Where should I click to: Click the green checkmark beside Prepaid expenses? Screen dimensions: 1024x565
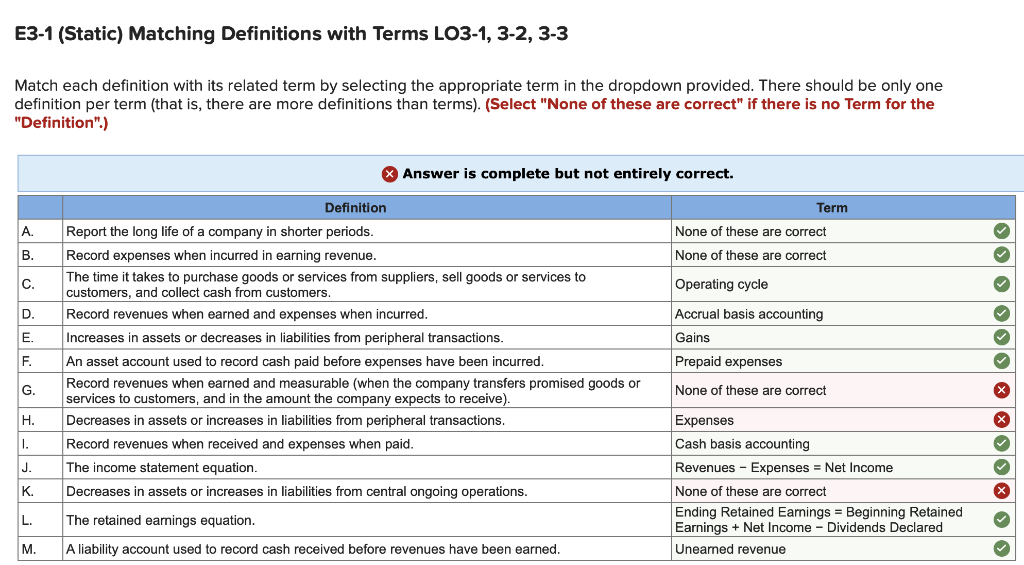coord(1001,361)
